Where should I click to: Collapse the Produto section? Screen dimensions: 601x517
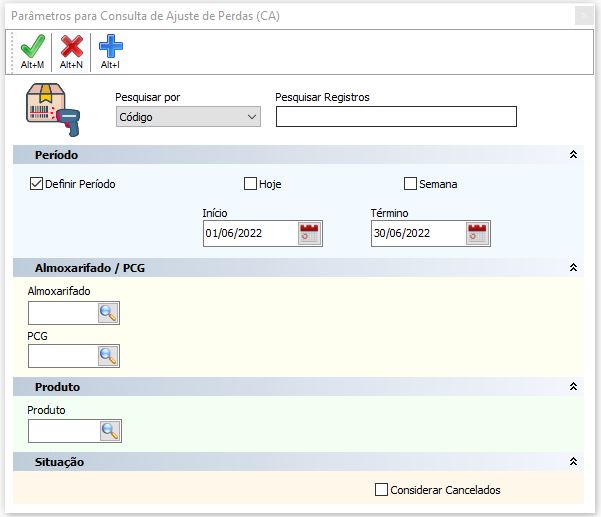pos(573,386)
